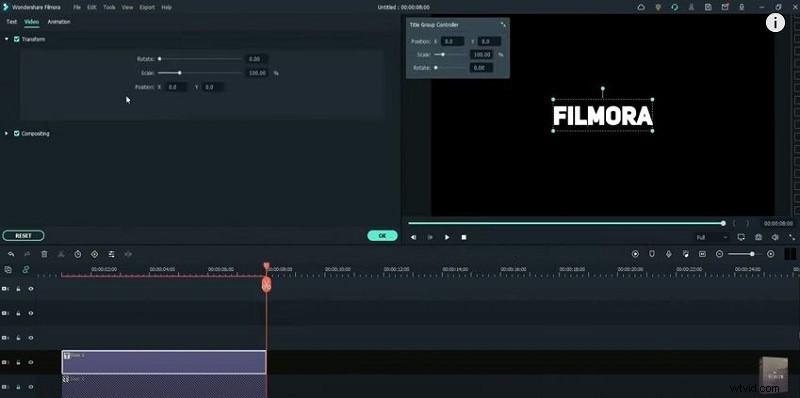
Task: Lock the topmost timeline track
Action: 18,289
